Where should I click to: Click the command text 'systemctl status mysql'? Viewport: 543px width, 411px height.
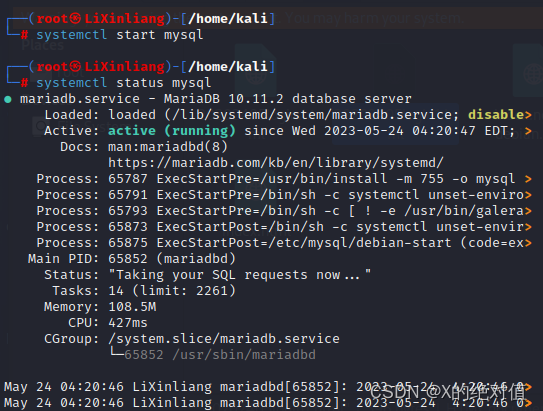click(x=124, y=83)
